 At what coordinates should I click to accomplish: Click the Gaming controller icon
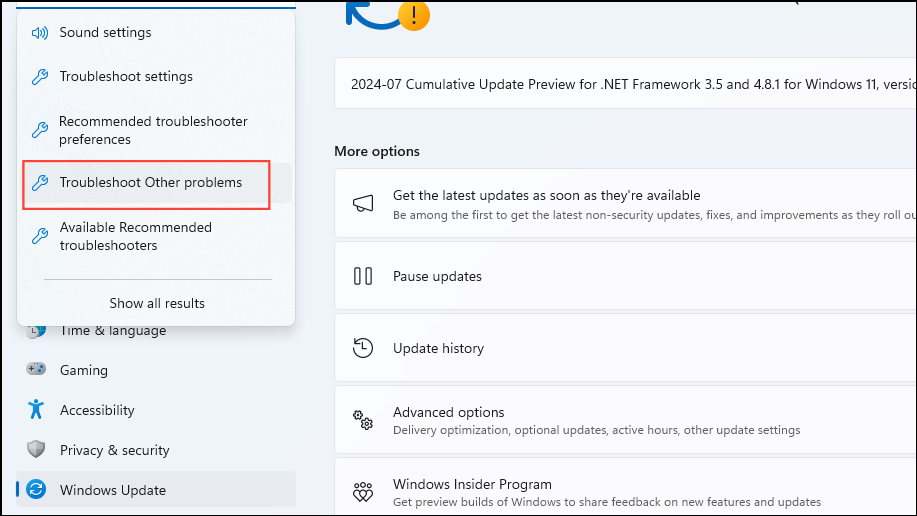pyautogui.click(x=36, y=369)
